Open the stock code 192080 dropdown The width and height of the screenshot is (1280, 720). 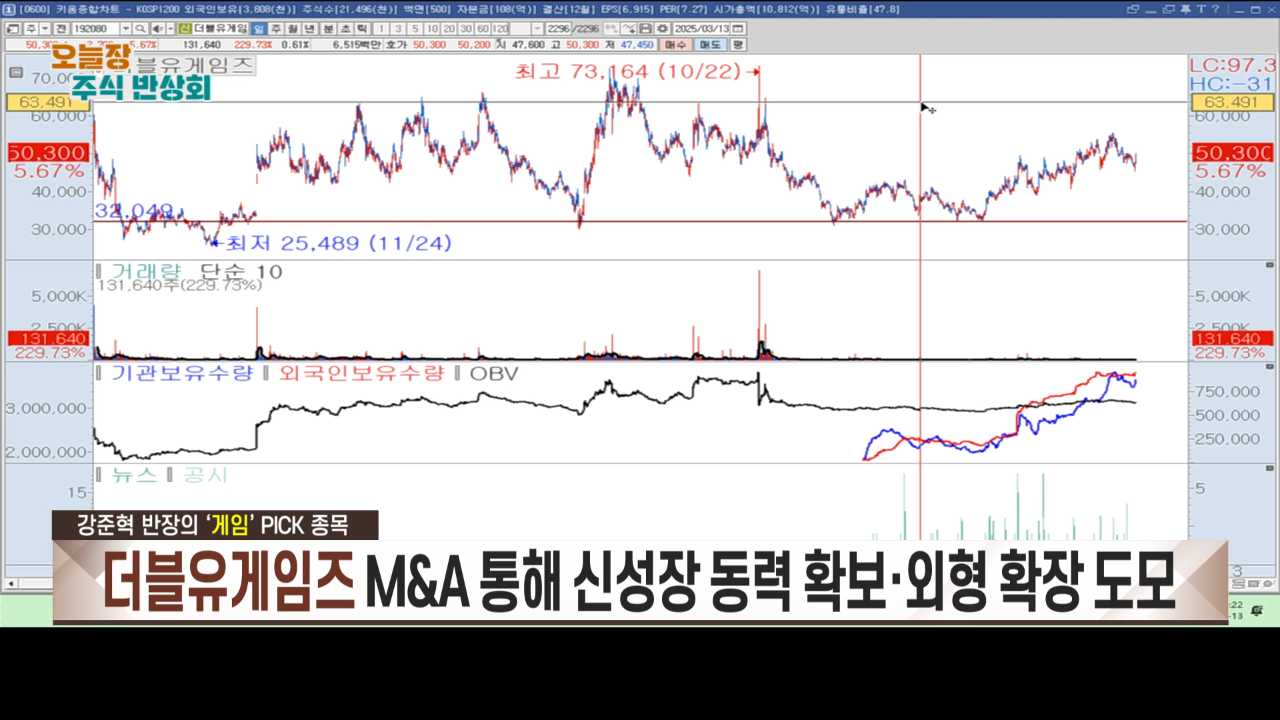125,29
